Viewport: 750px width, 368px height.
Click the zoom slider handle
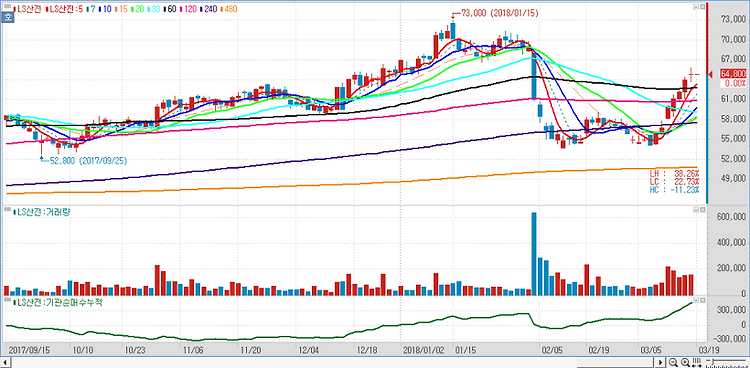click(713, 362)
